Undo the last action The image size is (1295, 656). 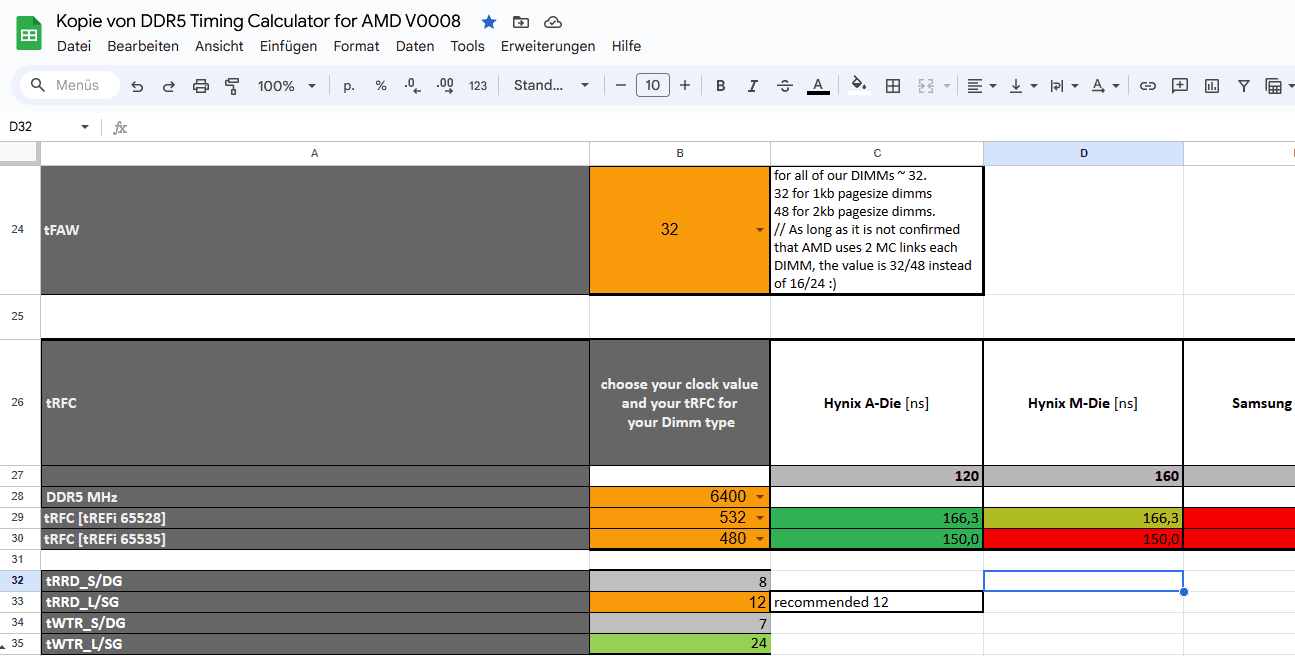tap(137, 86)
